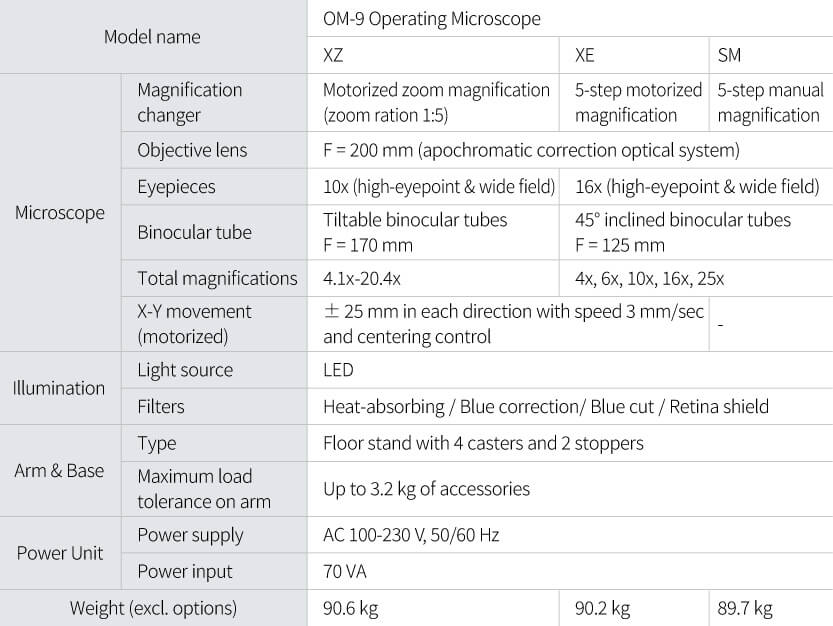The width and height of the screenshot is (833, 626).
Task: Click "Up to 3.2 kg of accessories" value
Action: [426, 489]
